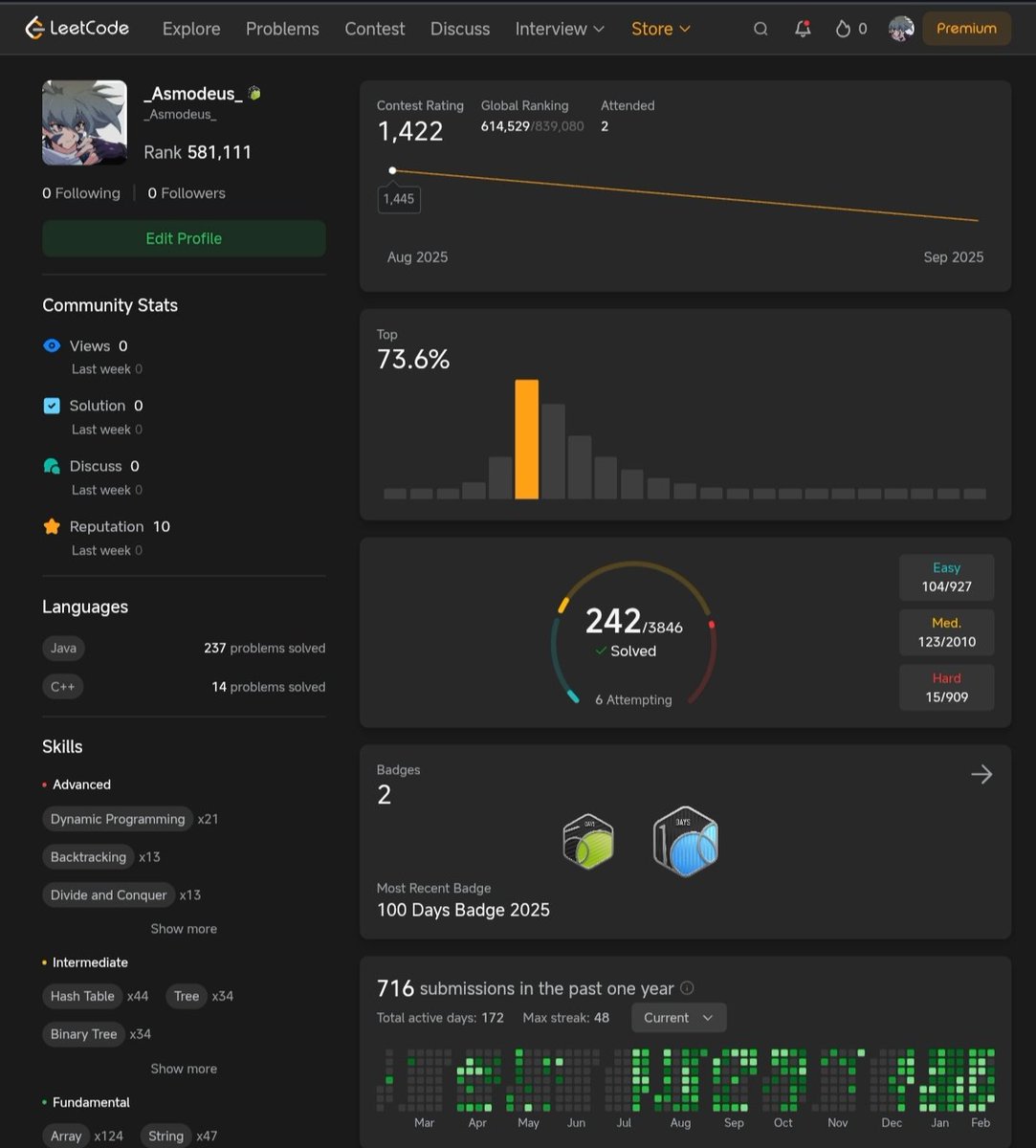Viewport: 1036px width, 1148px height.
Task: Show more Advanced skills
Action: point(184,929)
